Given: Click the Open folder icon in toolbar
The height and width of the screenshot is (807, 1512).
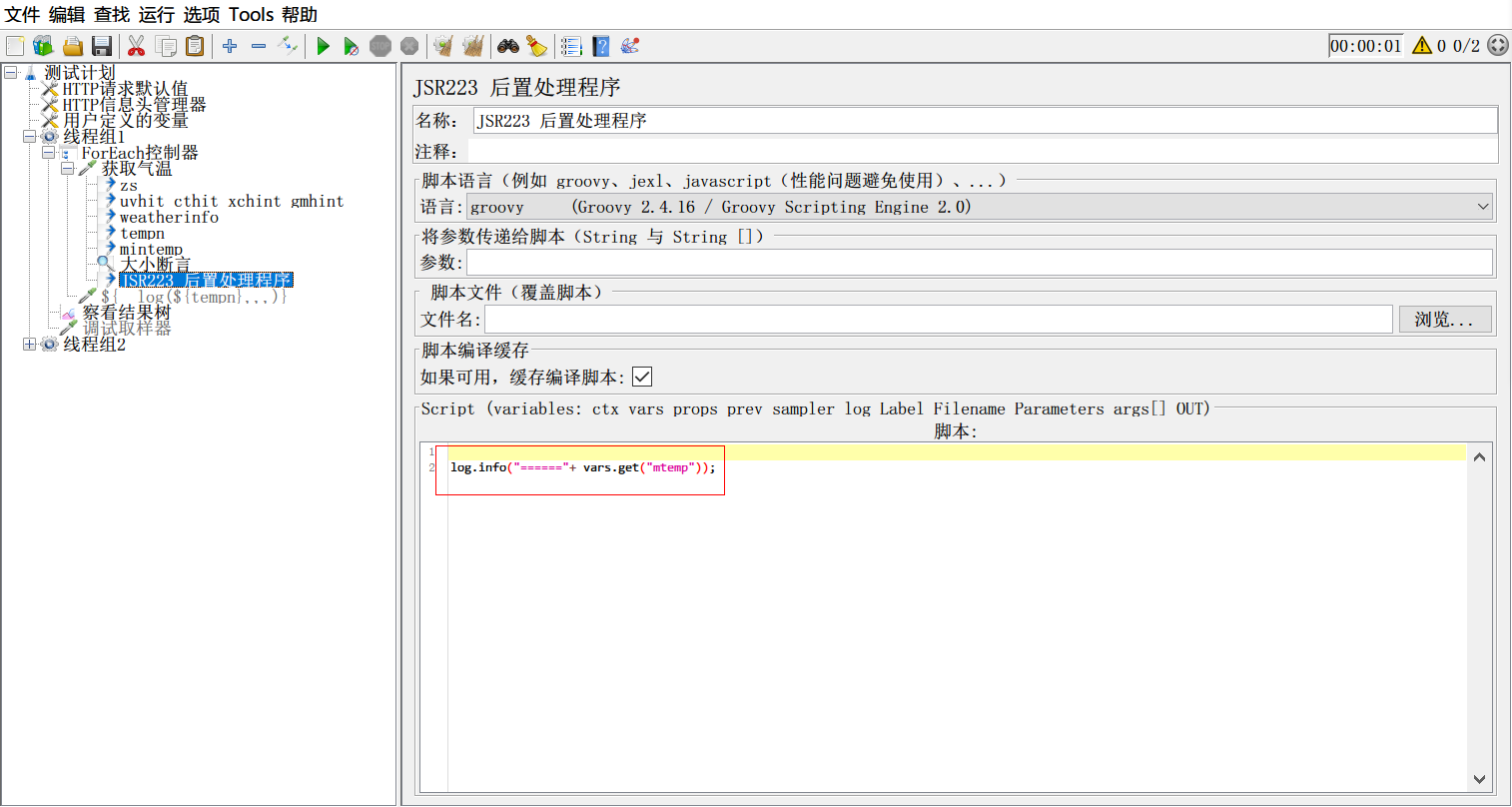Looking at the screenshot, I should pyautogui.click(x=72, y=46).
